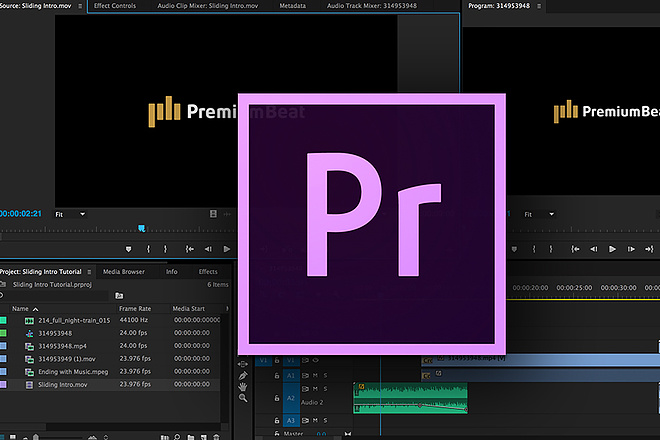Click the project search input field
The height and width of the screenshot is (440, 660).
tap(55, 296)
